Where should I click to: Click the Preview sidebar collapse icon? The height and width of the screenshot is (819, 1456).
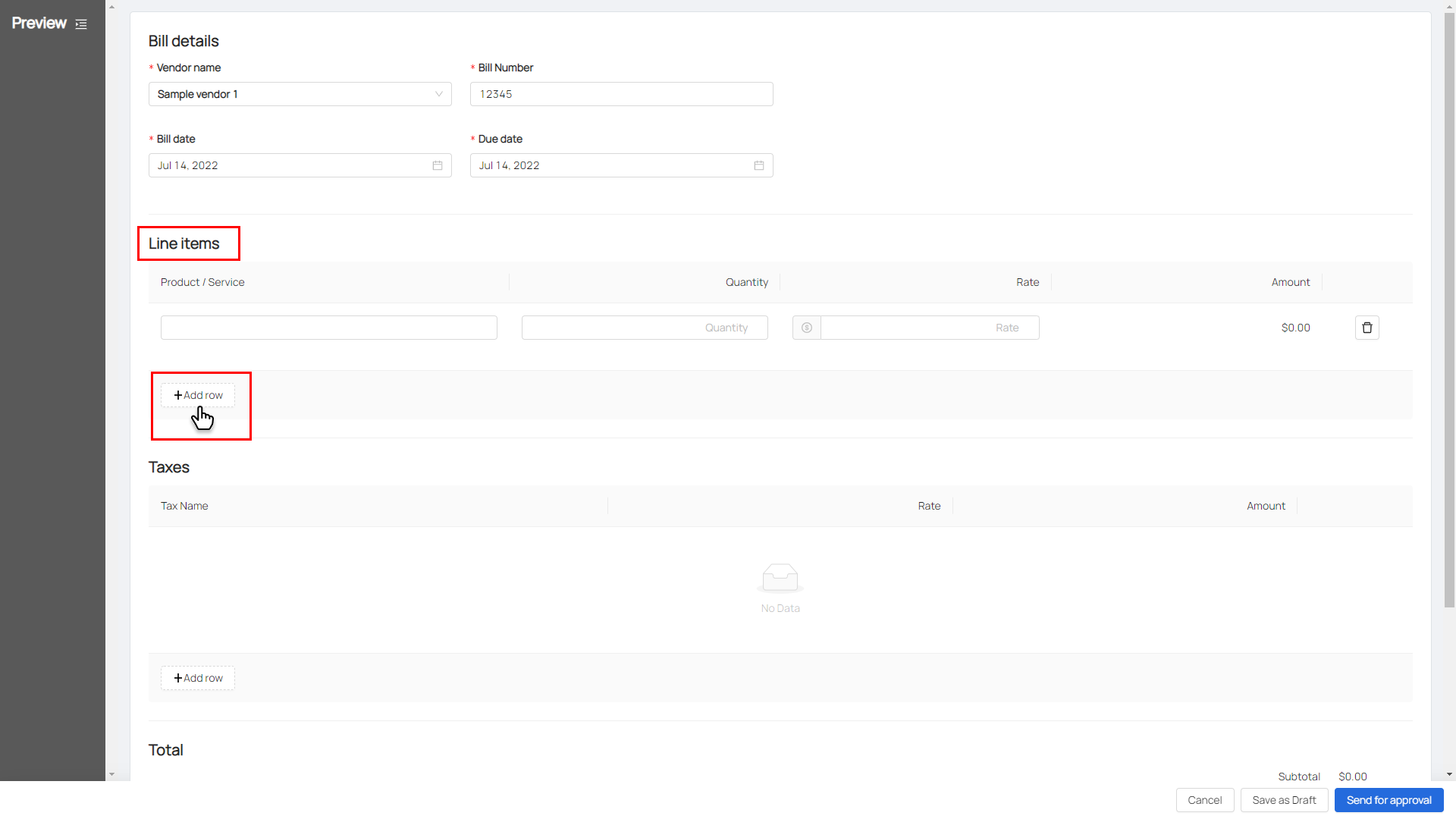click(x=81, y=24)
